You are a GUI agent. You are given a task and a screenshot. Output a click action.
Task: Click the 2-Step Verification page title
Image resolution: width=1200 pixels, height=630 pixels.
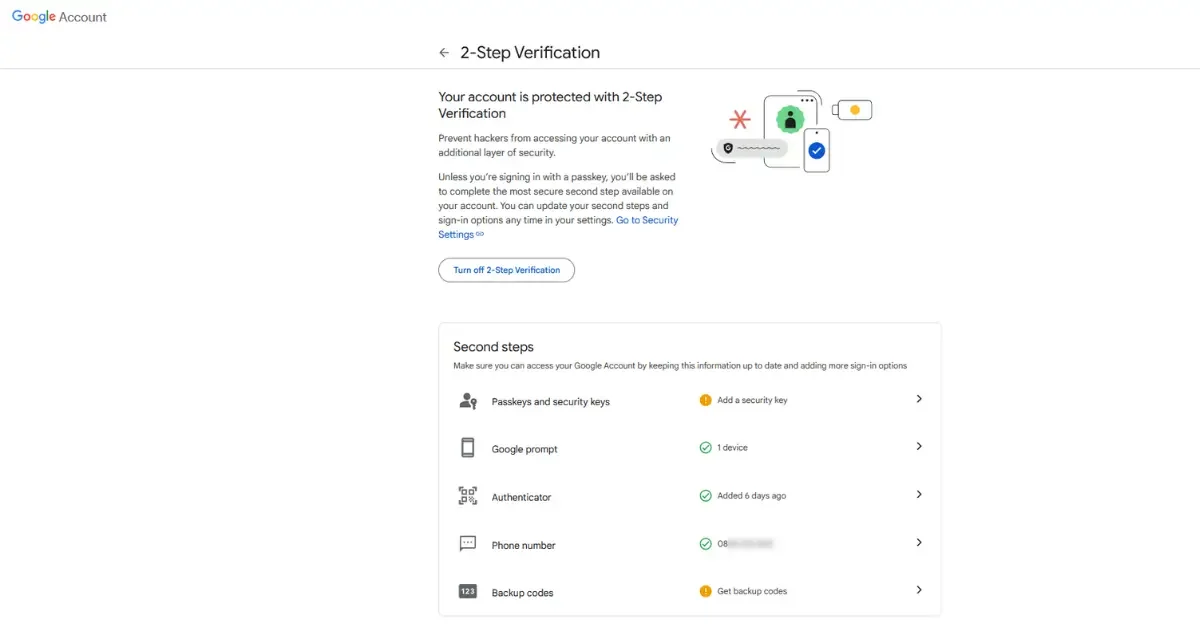click(530, 53)
